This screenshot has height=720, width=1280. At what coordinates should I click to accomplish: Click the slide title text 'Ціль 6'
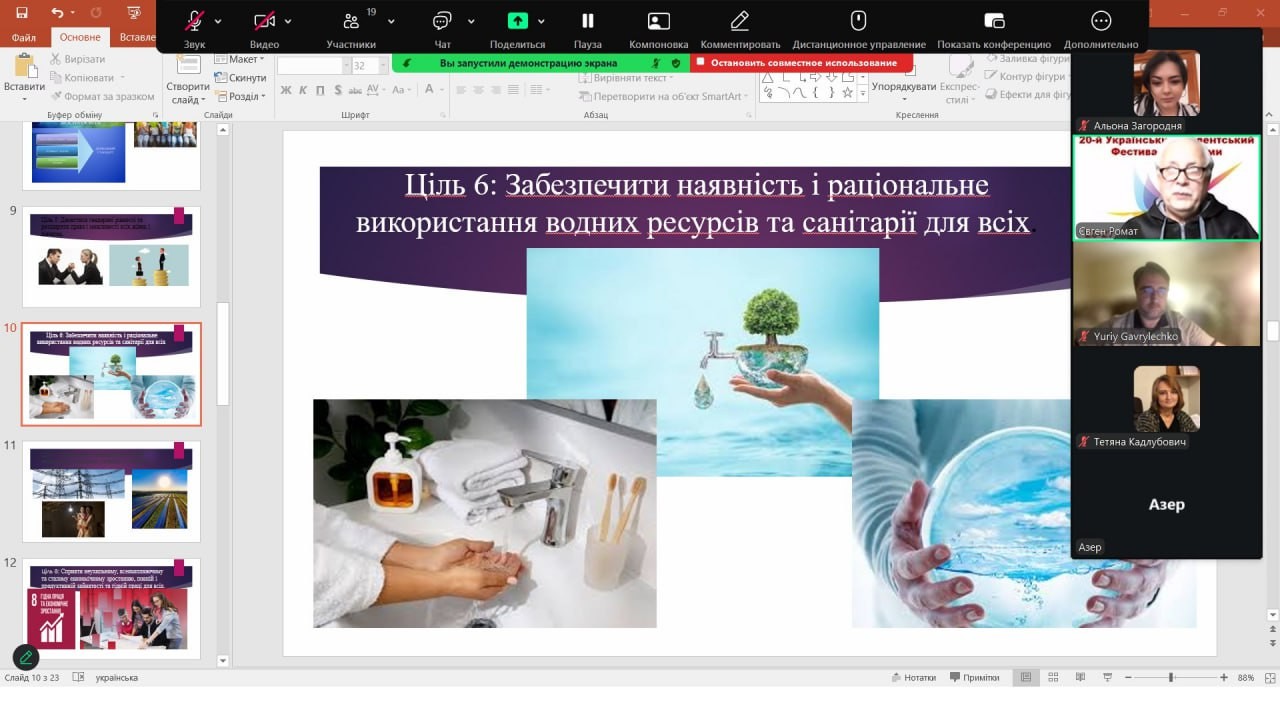click(x=450, y=185)
